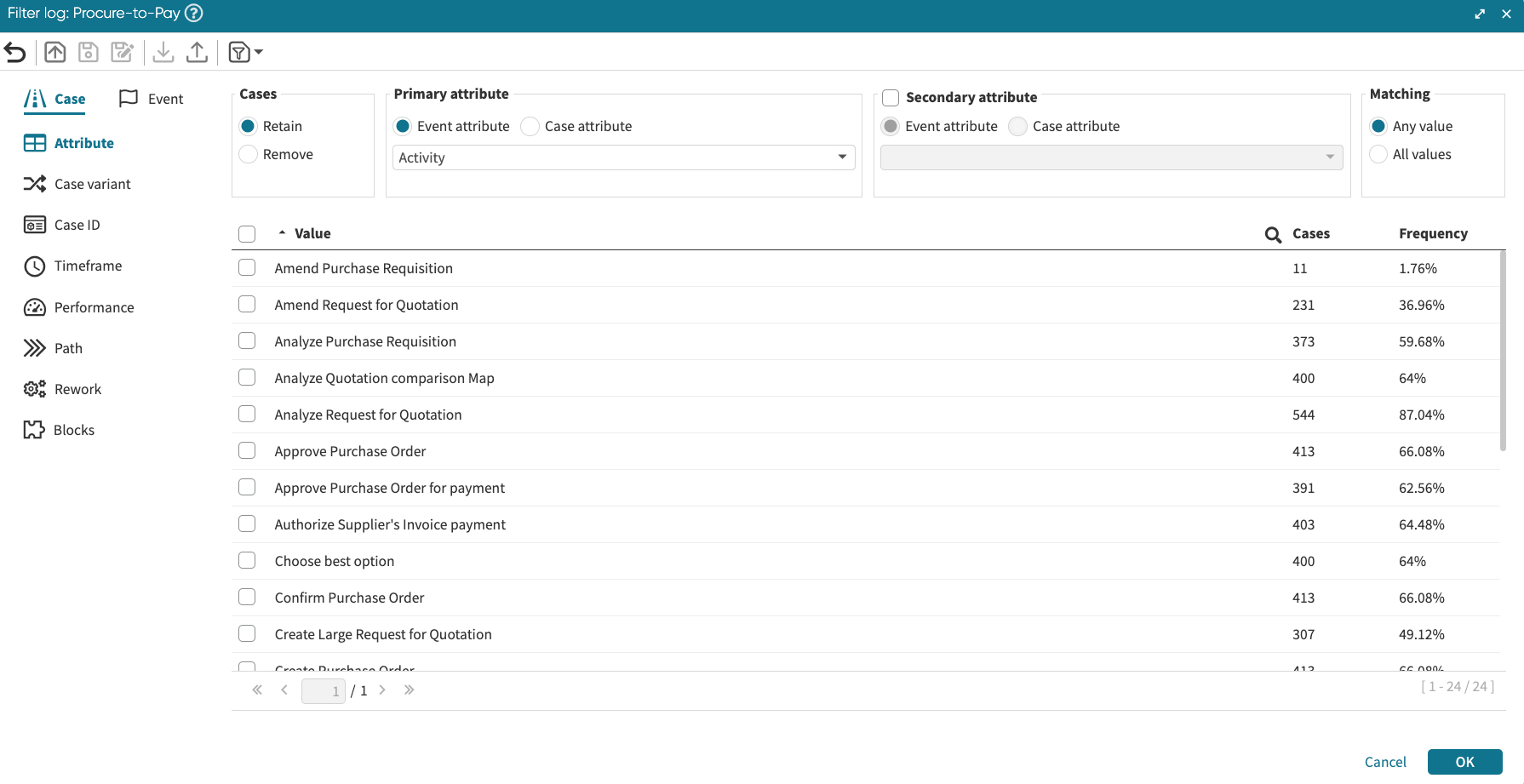Sort by the Value column header
This screenshot has height=784, width=1524.
point(312,233)
